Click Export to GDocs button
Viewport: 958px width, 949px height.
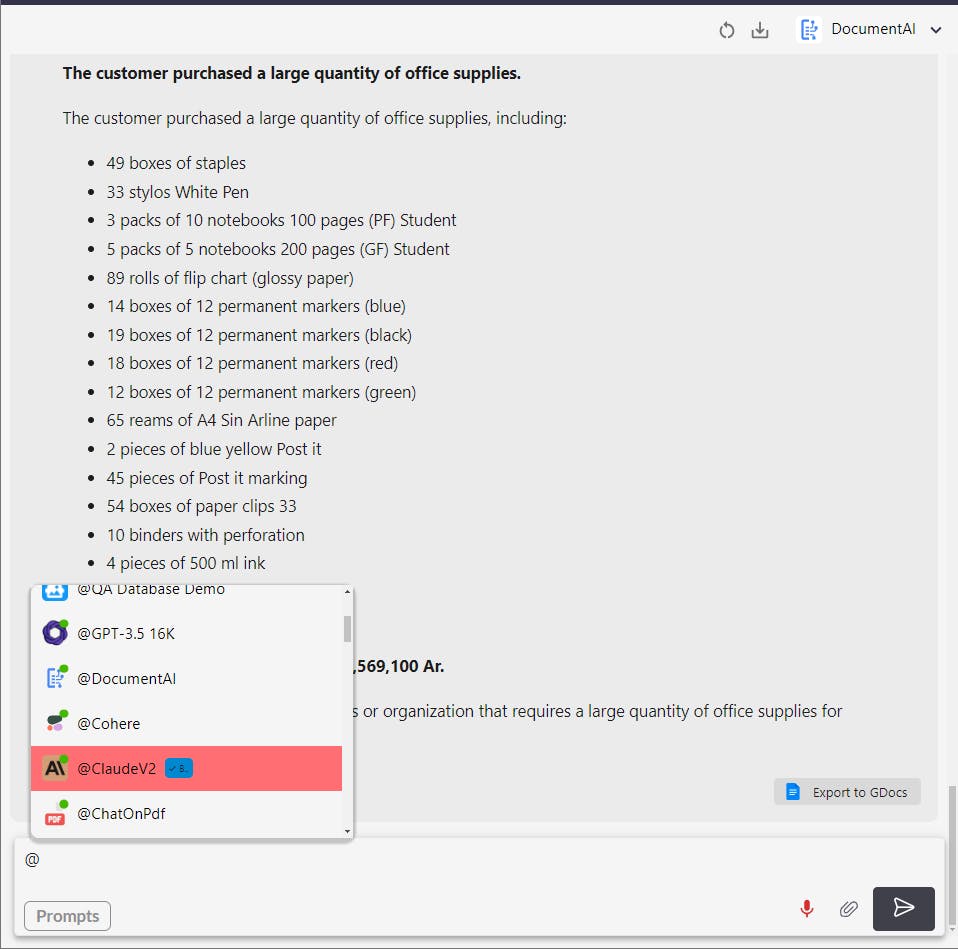point(847,792)
